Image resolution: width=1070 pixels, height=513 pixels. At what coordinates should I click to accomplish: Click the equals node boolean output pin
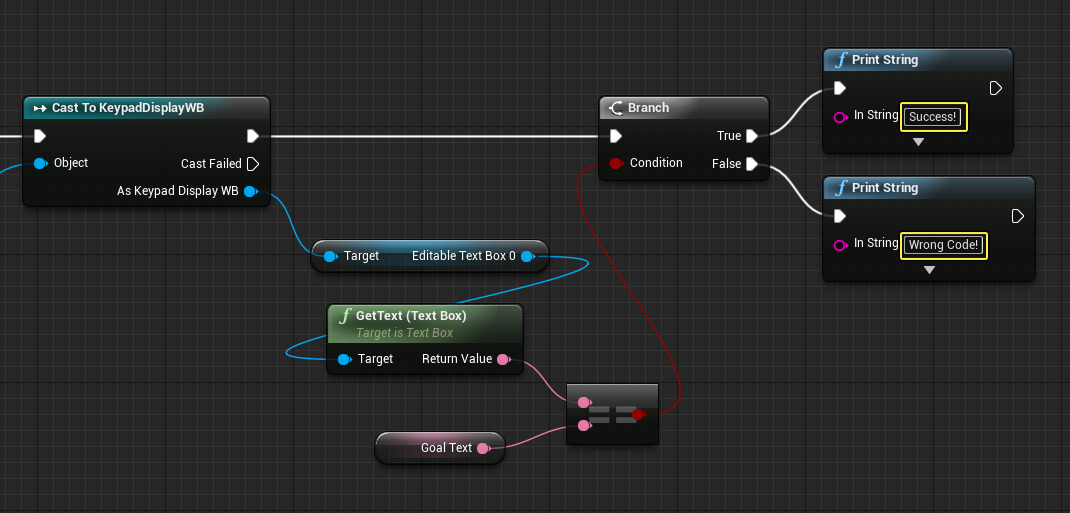pyautogui.click(x=638, y=414)
